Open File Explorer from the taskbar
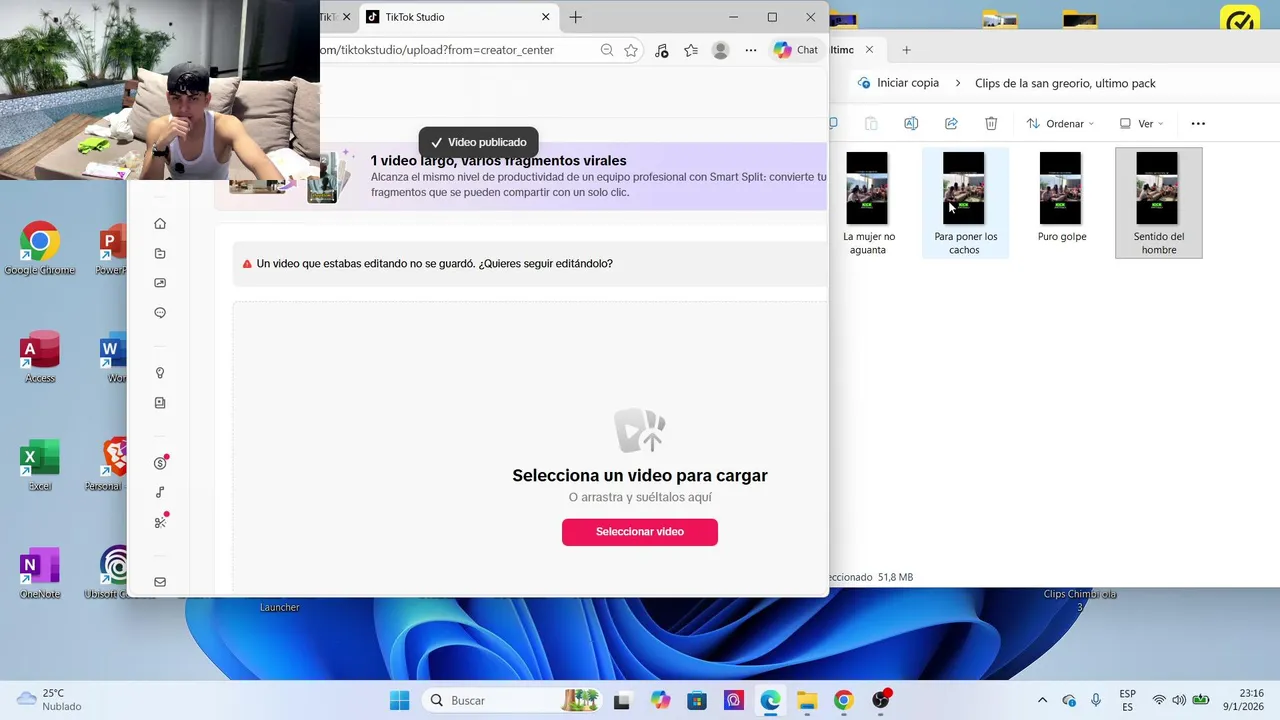Screen dimensions: 1280x720 point(807,701)
